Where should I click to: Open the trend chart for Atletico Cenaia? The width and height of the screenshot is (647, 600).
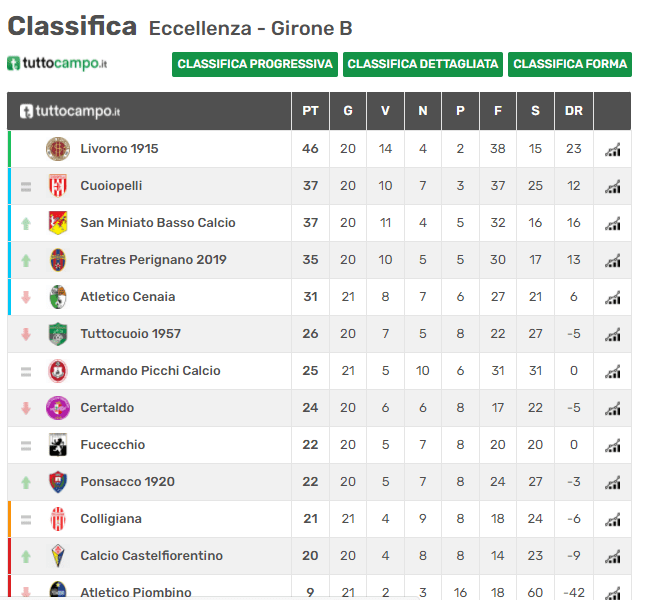(613, 298)
